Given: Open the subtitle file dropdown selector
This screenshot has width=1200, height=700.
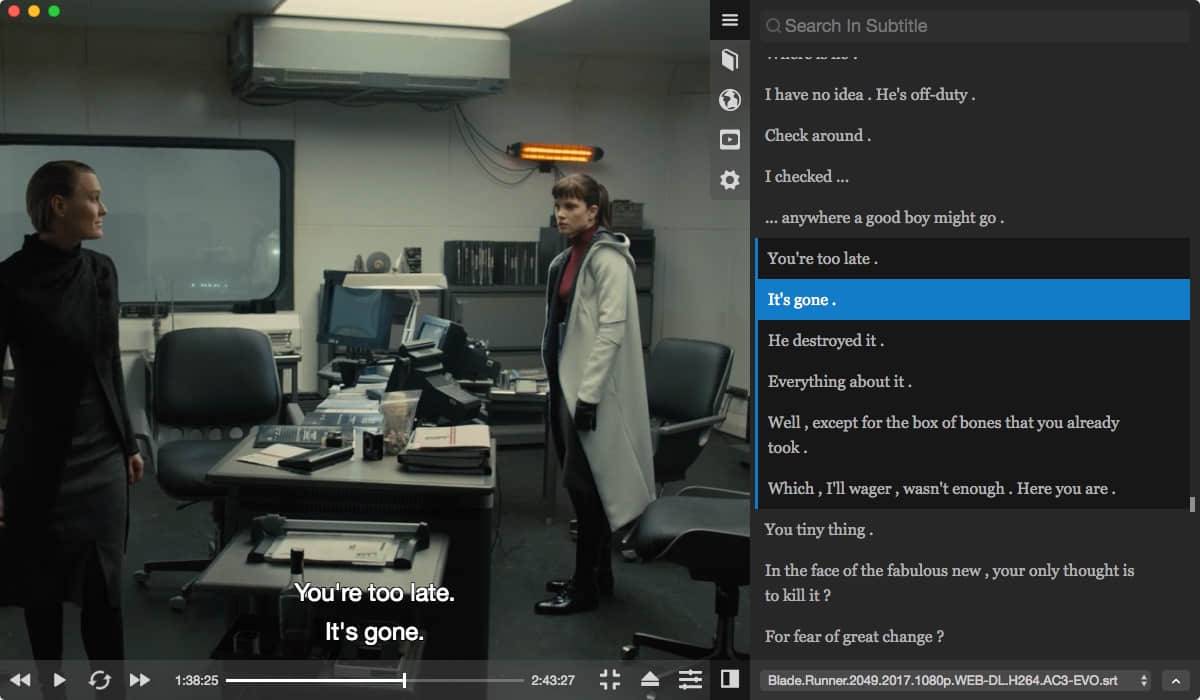Looking at the screenshot, I should pos(955,680).
